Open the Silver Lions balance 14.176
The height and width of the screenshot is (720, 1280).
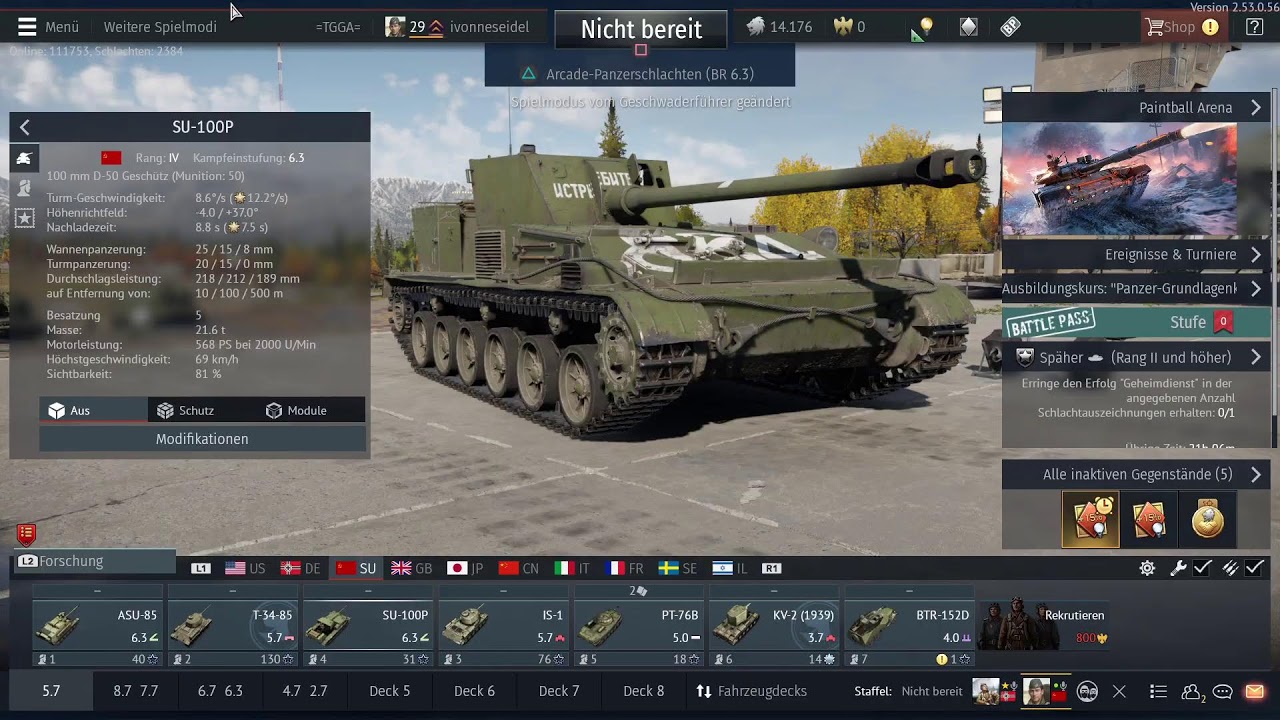tap(780, 27)
